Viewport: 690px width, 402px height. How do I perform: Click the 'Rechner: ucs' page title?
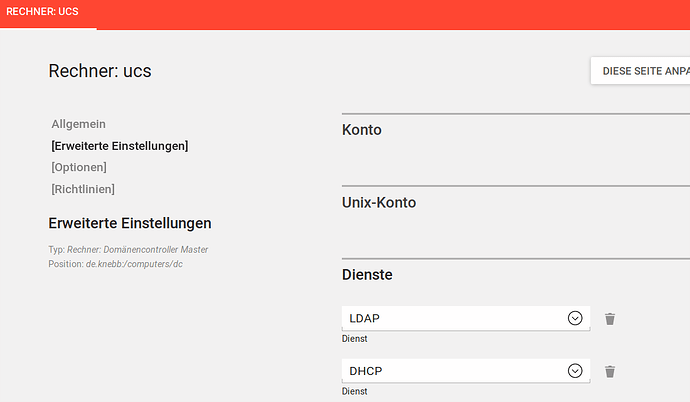click(x=100, y=71)
